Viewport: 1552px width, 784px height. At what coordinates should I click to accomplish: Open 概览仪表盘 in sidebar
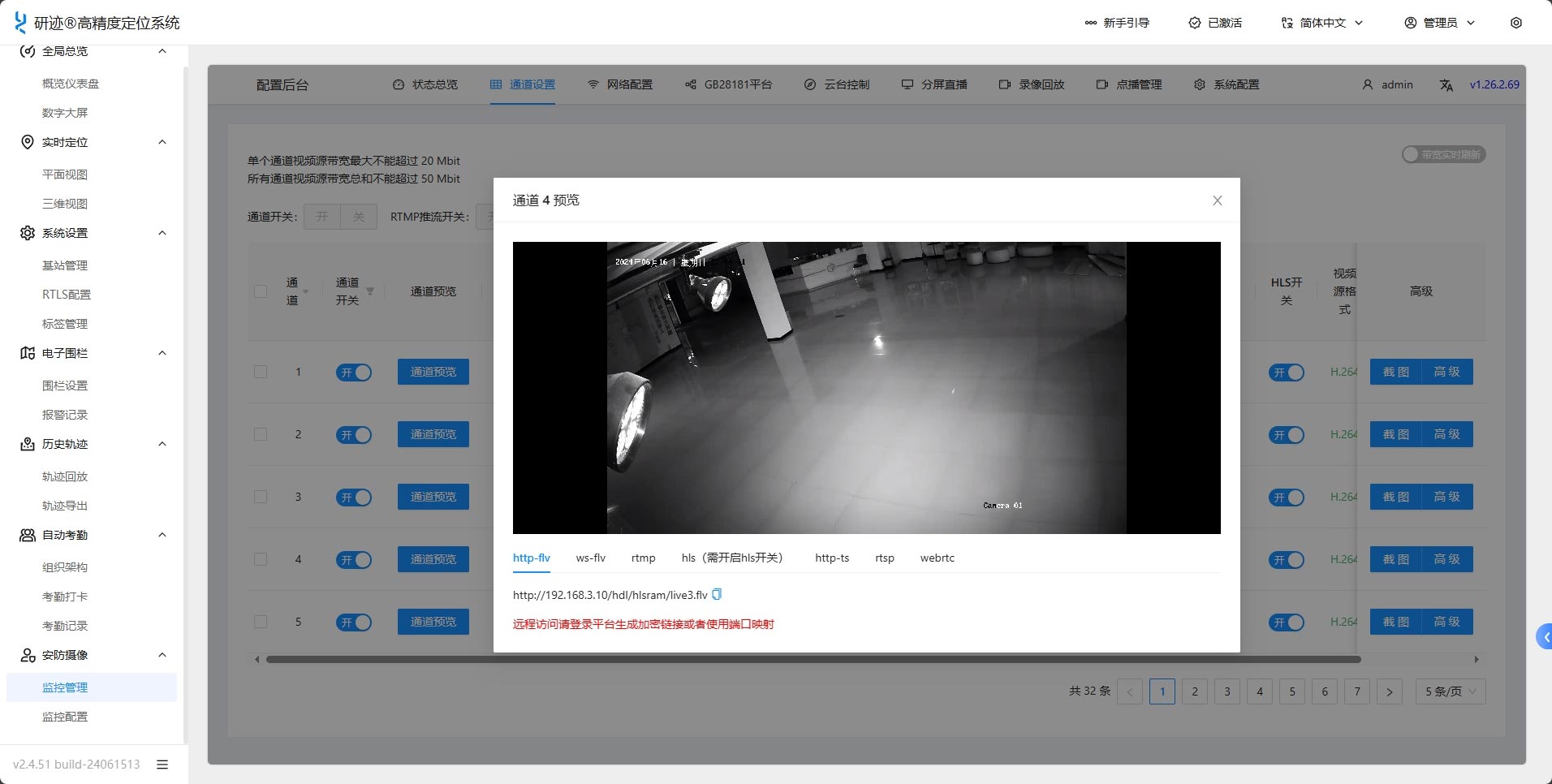(71, 84)
